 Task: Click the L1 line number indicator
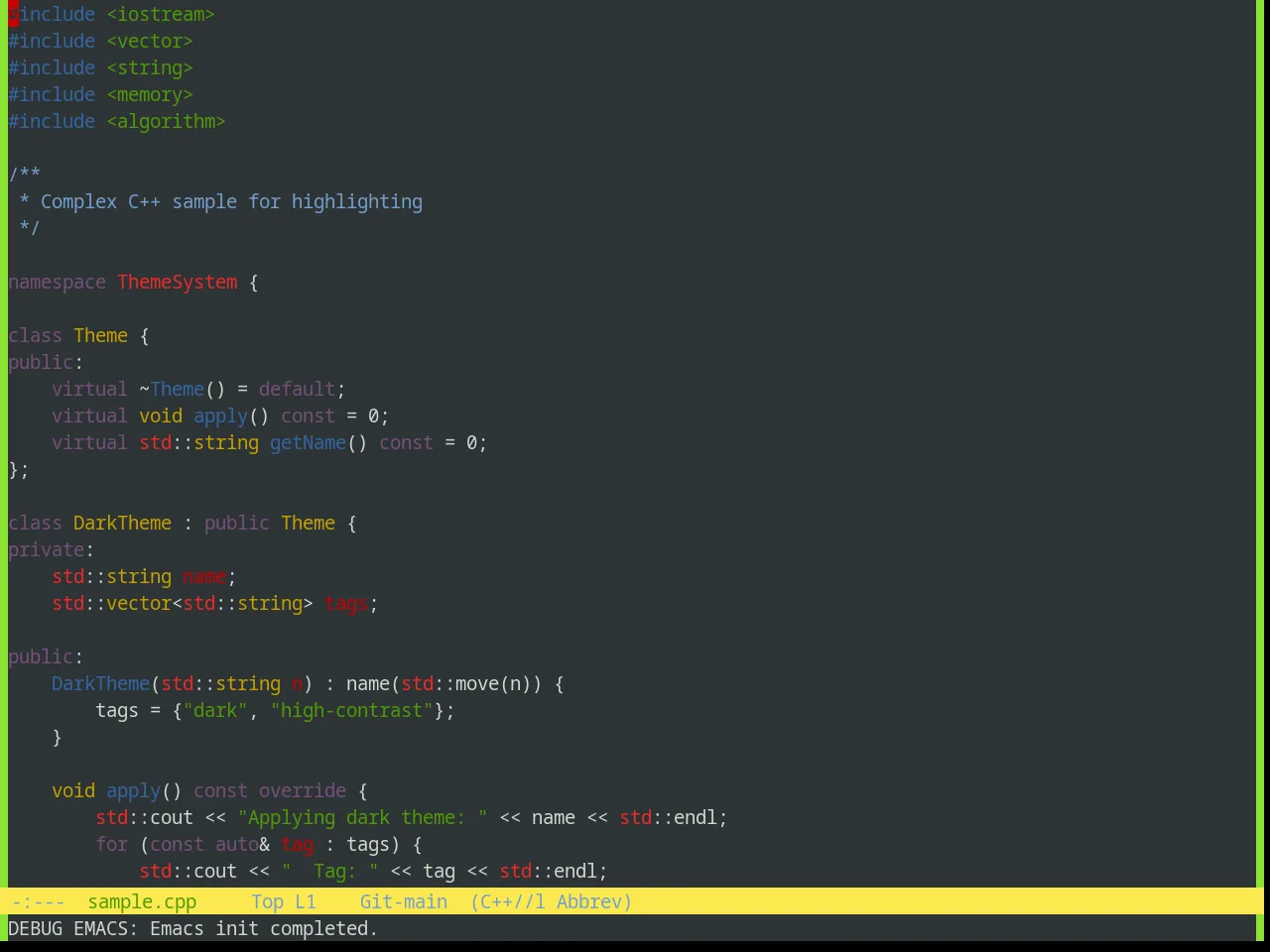pos(305,901)
